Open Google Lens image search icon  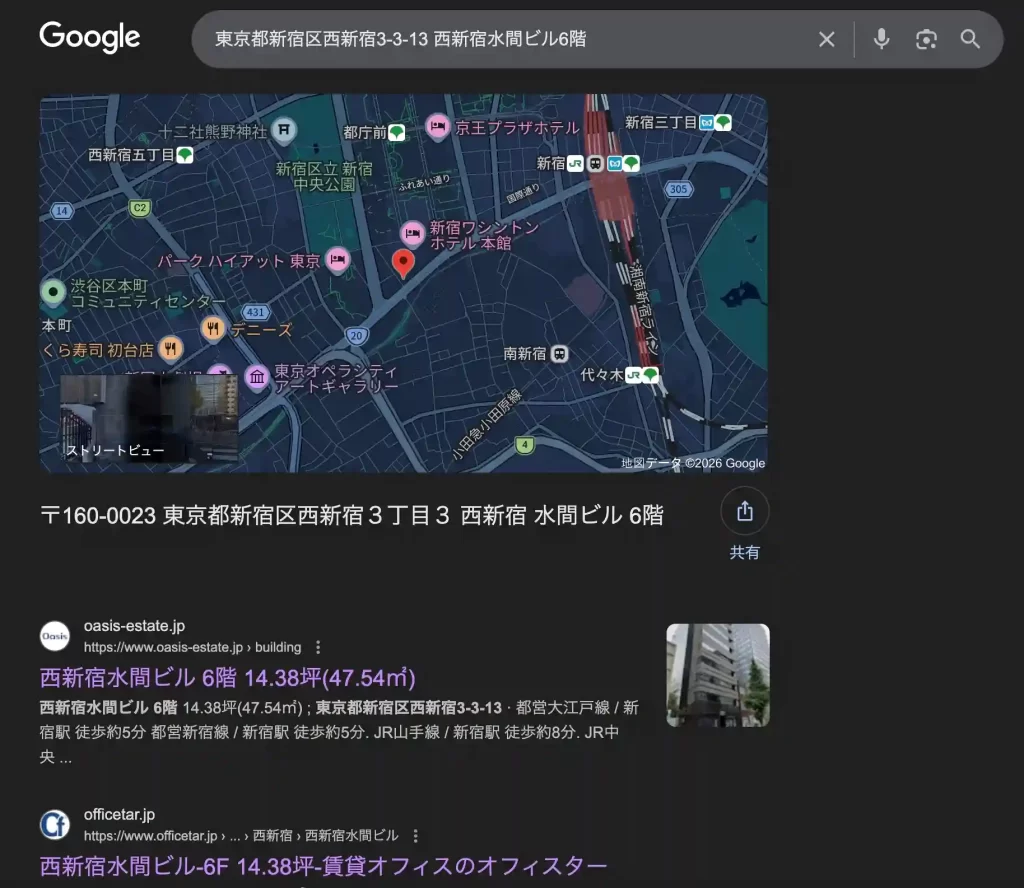[x=926, y=39]
